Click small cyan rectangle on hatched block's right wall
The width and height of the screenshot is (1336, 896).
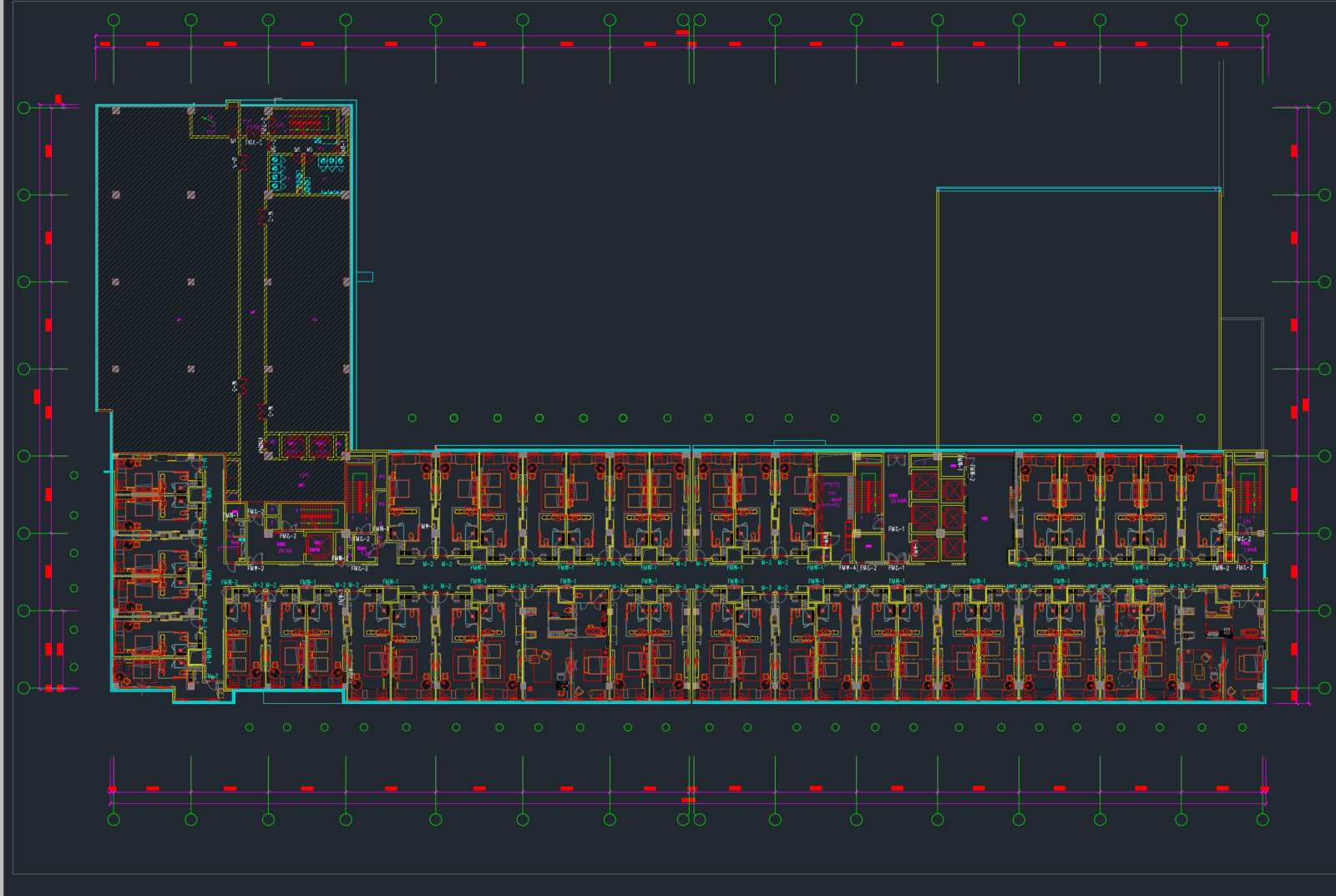(x=365, y=276)
